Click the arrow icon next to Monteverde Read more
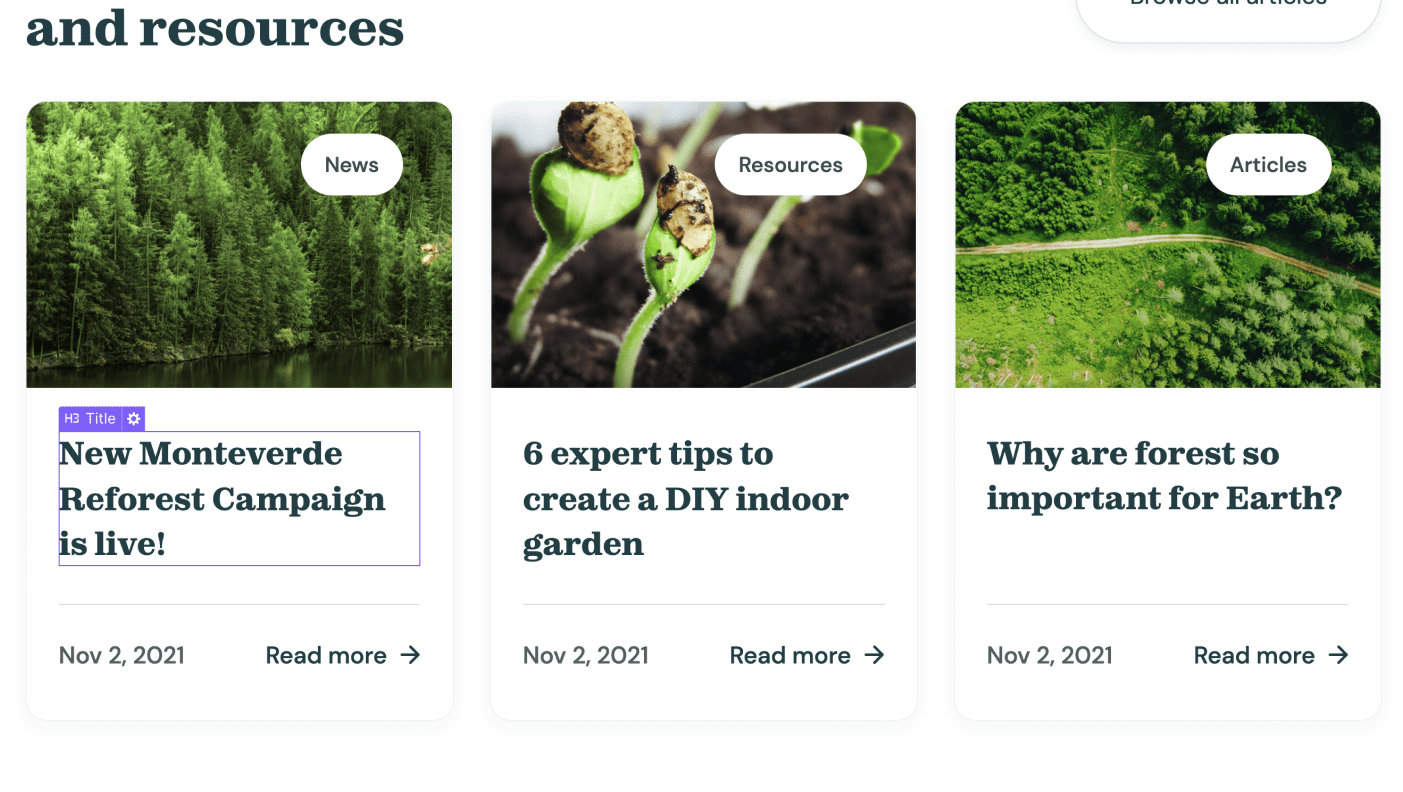Image resolution: width=1403 pixels, height=792 pixels. 410,655
